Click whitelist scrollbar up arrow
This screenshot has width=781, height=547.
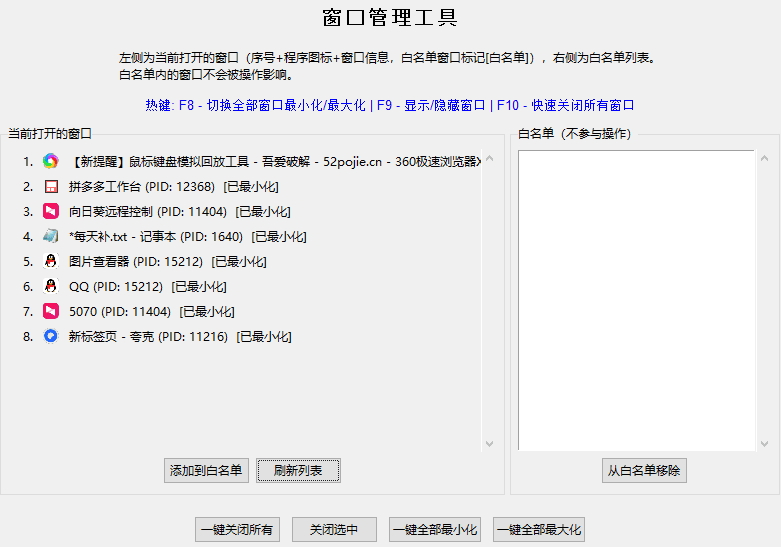click(x=765, y=158)
